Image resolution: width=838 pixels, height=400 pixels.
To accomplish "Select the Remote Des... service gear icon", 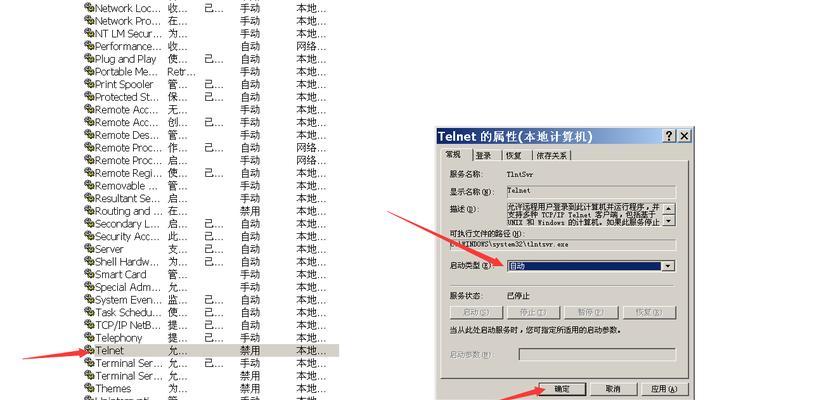I will point(89,135).
